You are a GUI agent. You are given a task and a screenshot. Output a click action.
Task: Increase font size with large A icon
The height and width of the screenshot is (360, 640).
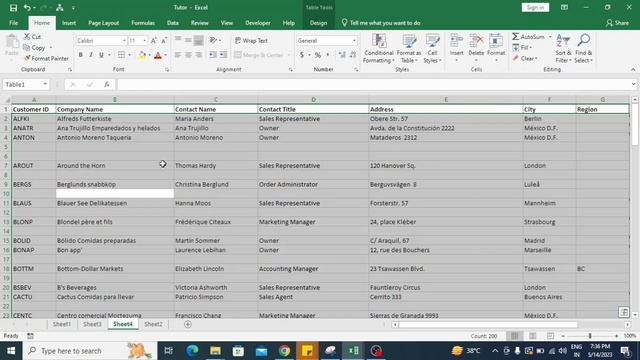(x=153, y=40)
